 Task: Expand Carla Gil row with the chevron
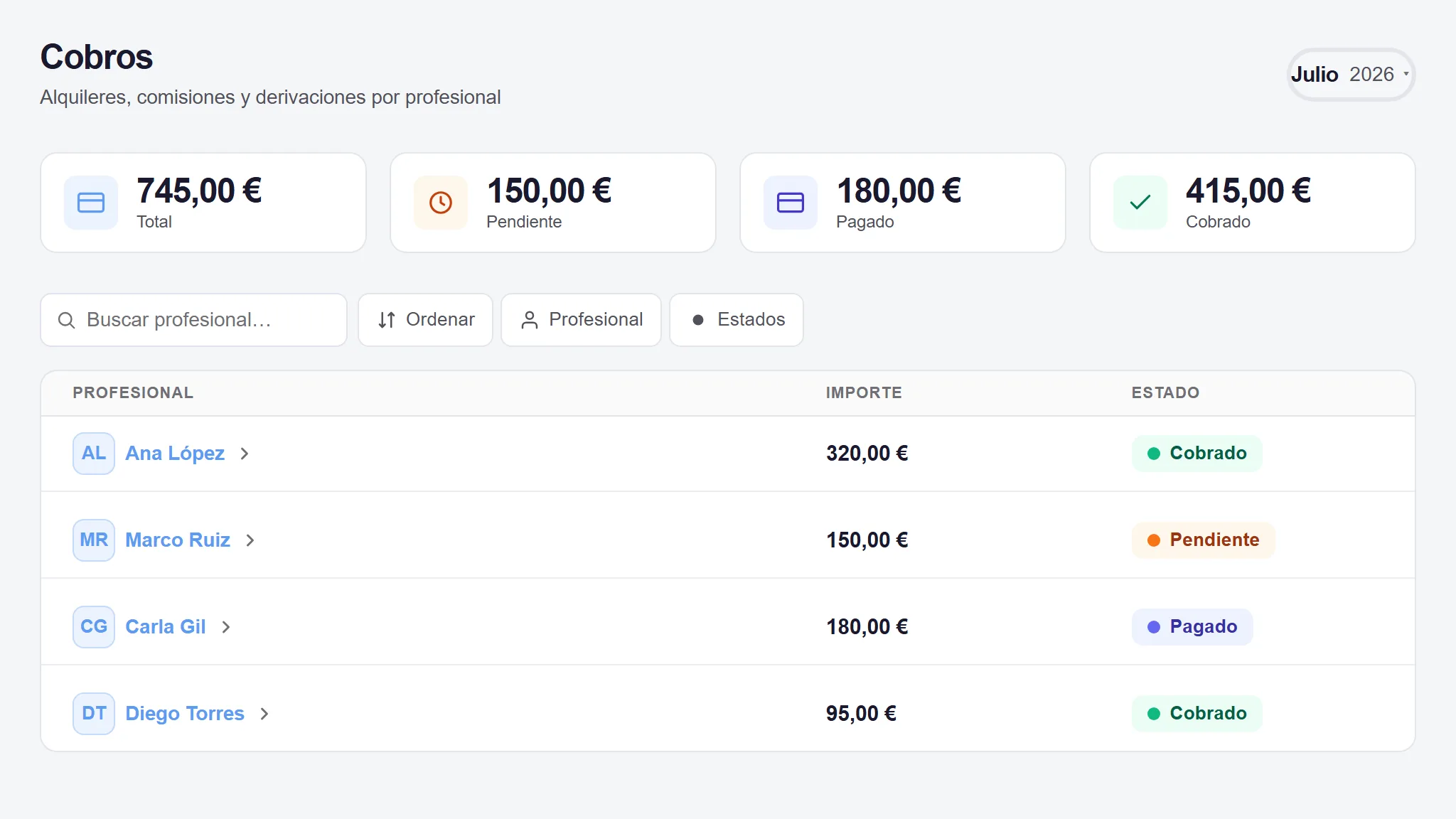click(226, 627)
